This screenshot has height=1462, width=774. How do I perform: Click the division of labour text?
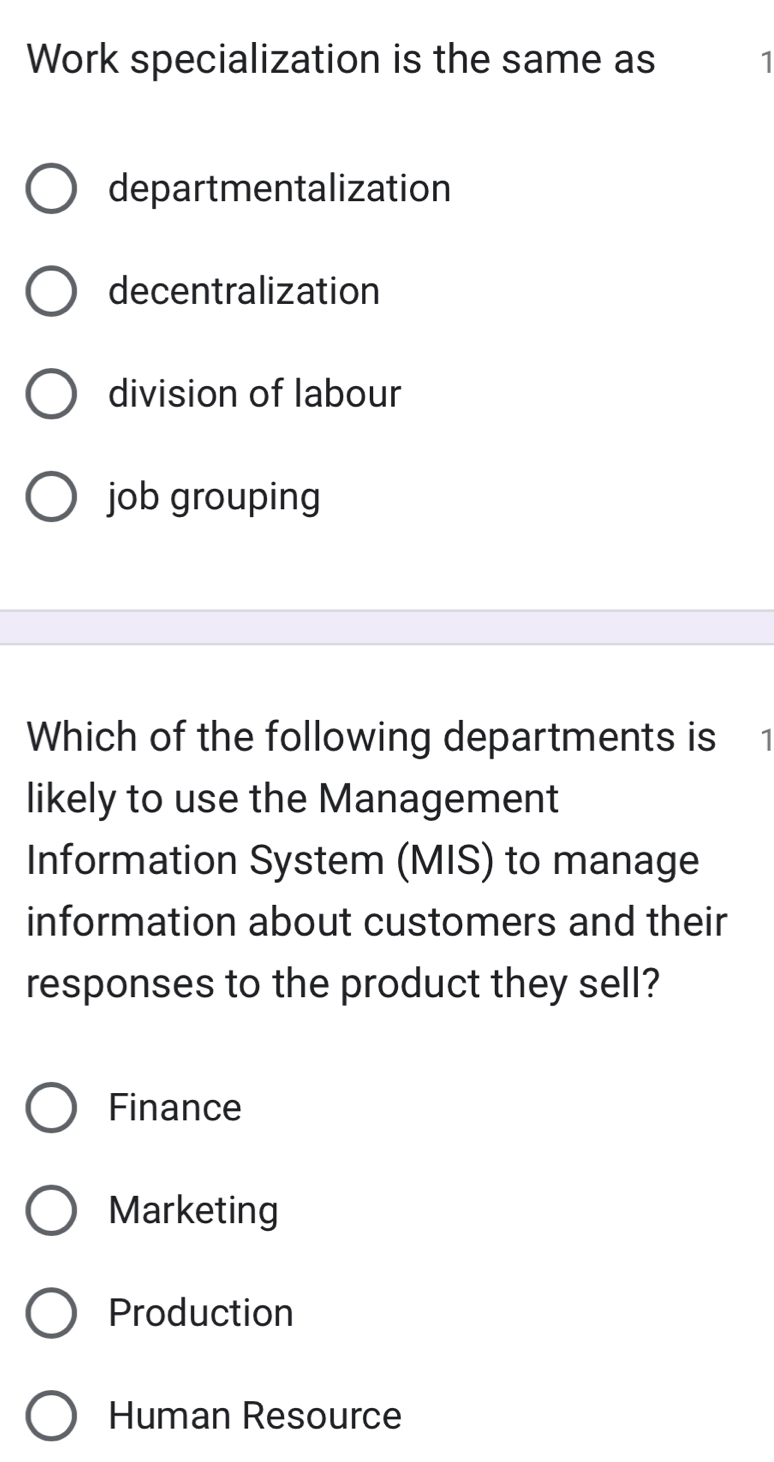click(x=256, y=393)
